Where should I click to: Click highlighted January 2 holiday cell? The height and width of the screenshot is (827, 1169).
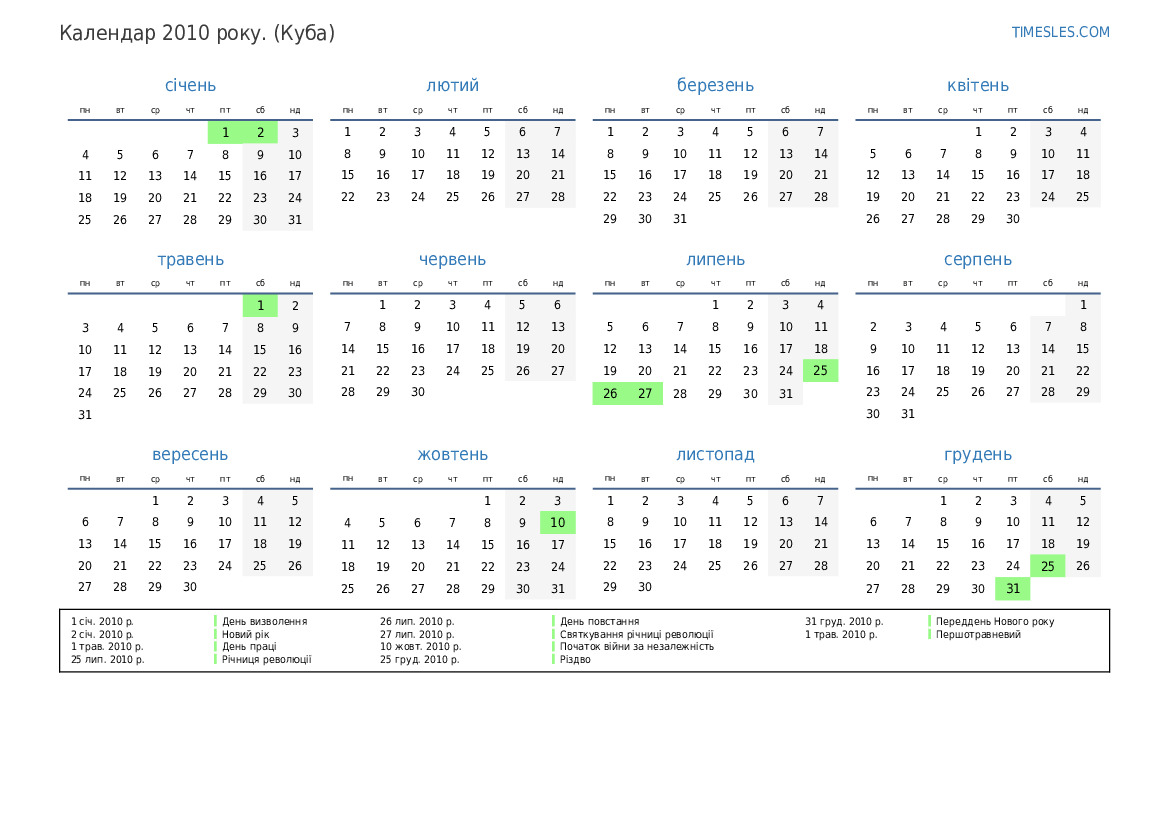[260, 133]
